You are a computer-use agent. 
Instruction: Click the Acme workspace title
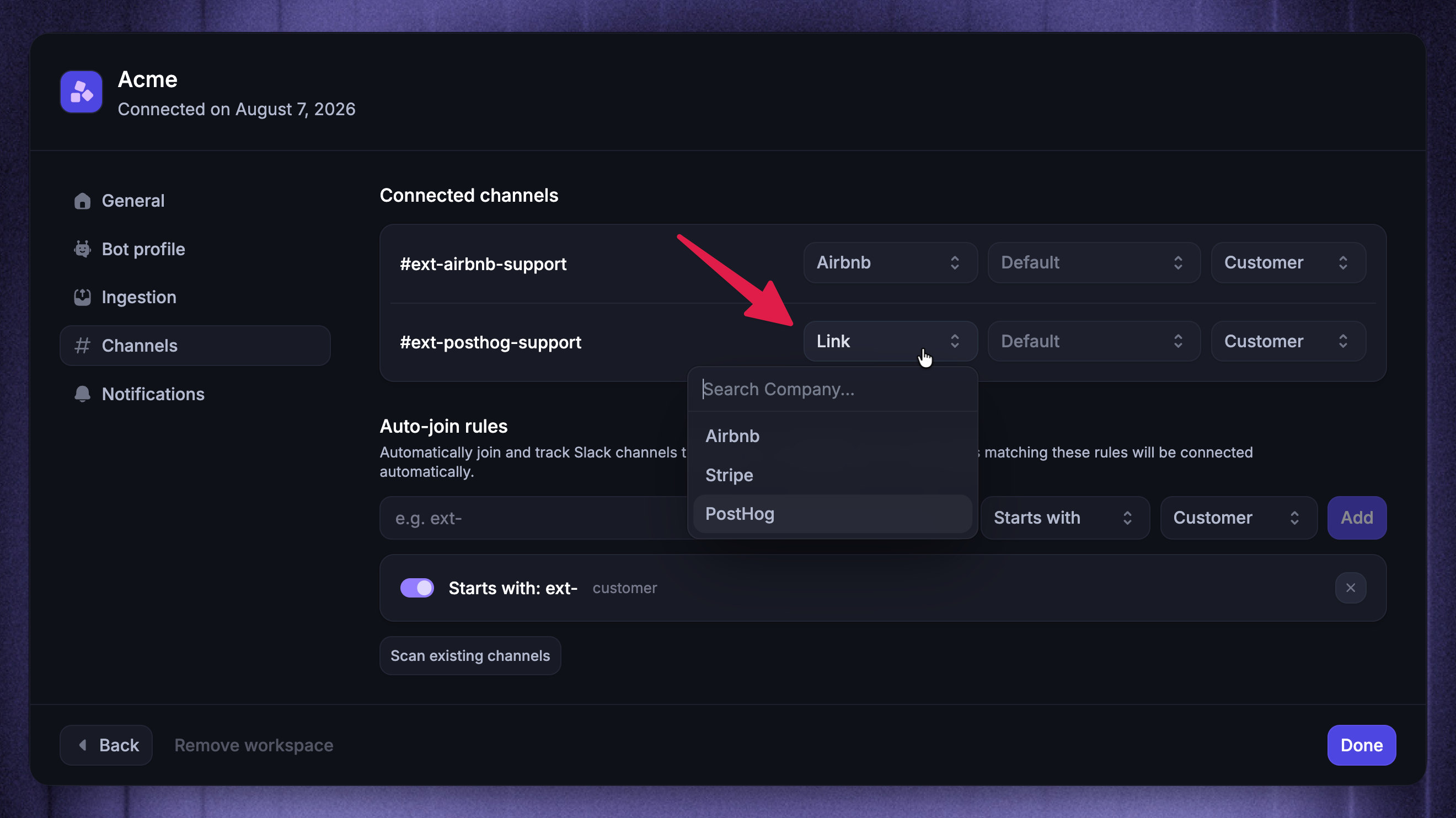[147, 79]
